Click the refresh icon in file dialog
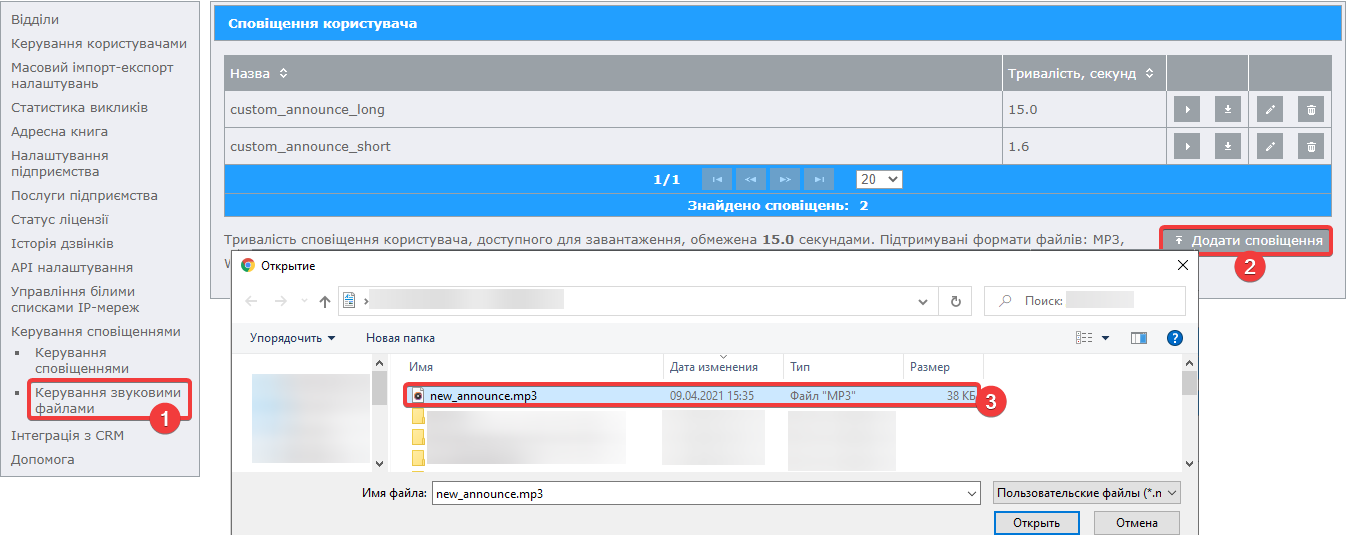 click(956, 301)
